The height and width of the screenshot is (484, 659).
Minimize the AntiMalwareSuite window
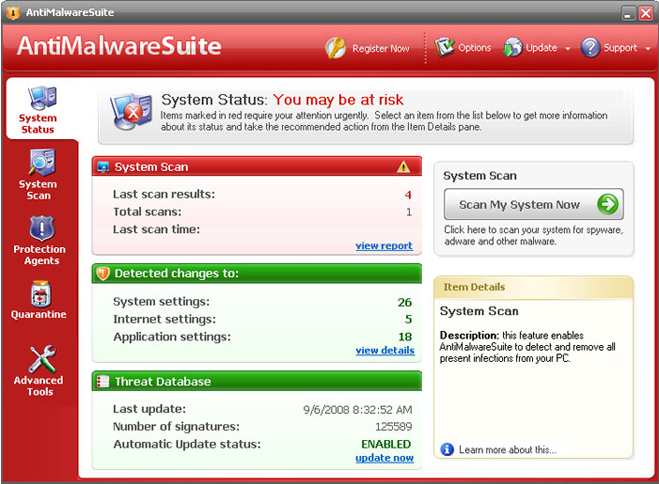coord(628,13)
